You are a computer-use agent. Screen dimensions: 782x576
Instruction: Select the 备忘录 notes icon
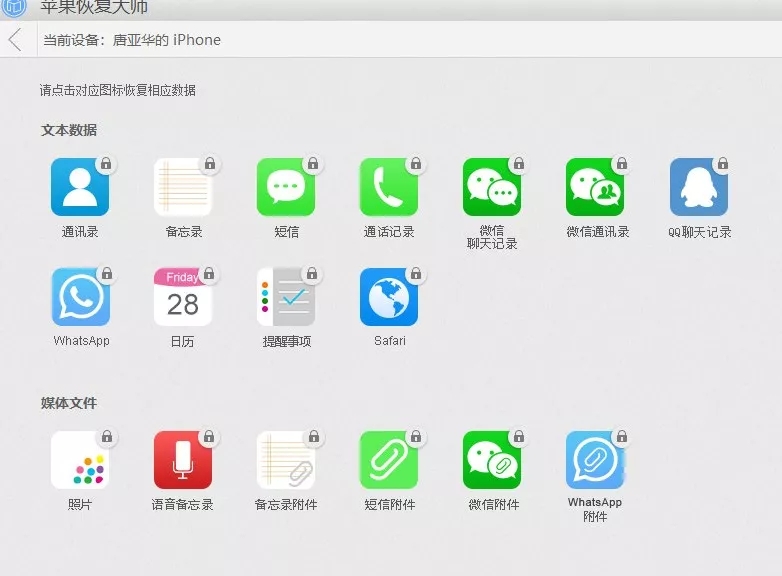click(183, 188)
